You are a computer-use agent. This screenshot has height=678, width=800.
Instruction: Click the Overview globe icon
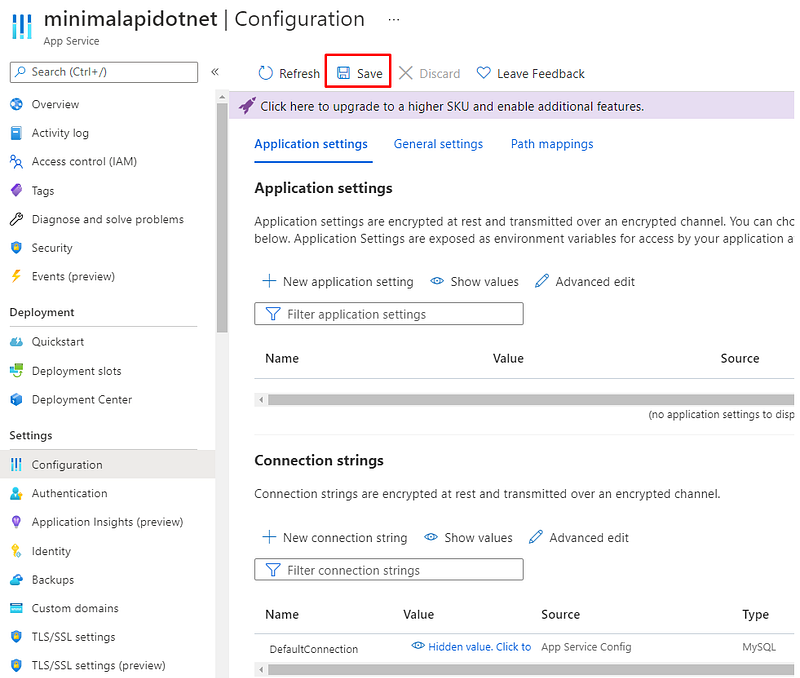pyautogui.click(x=16, y=104)
